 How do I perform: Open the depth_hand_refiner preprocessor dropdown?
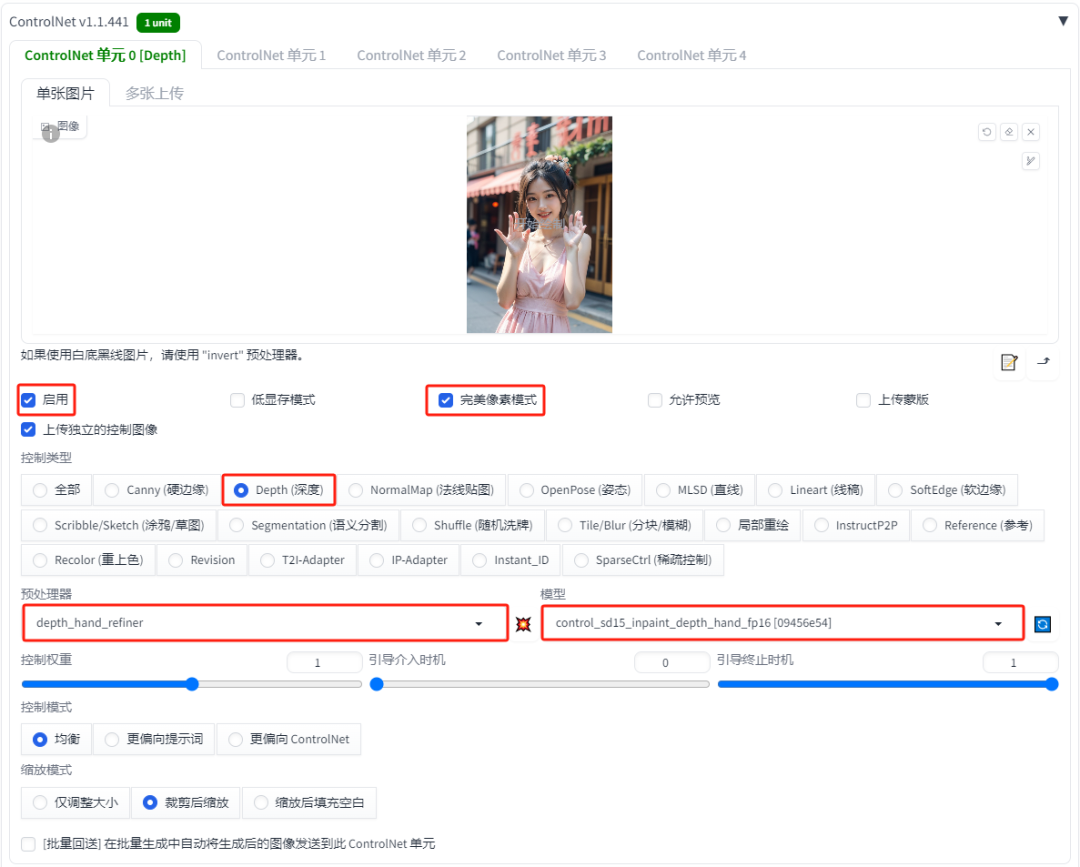tap(265, 623)
